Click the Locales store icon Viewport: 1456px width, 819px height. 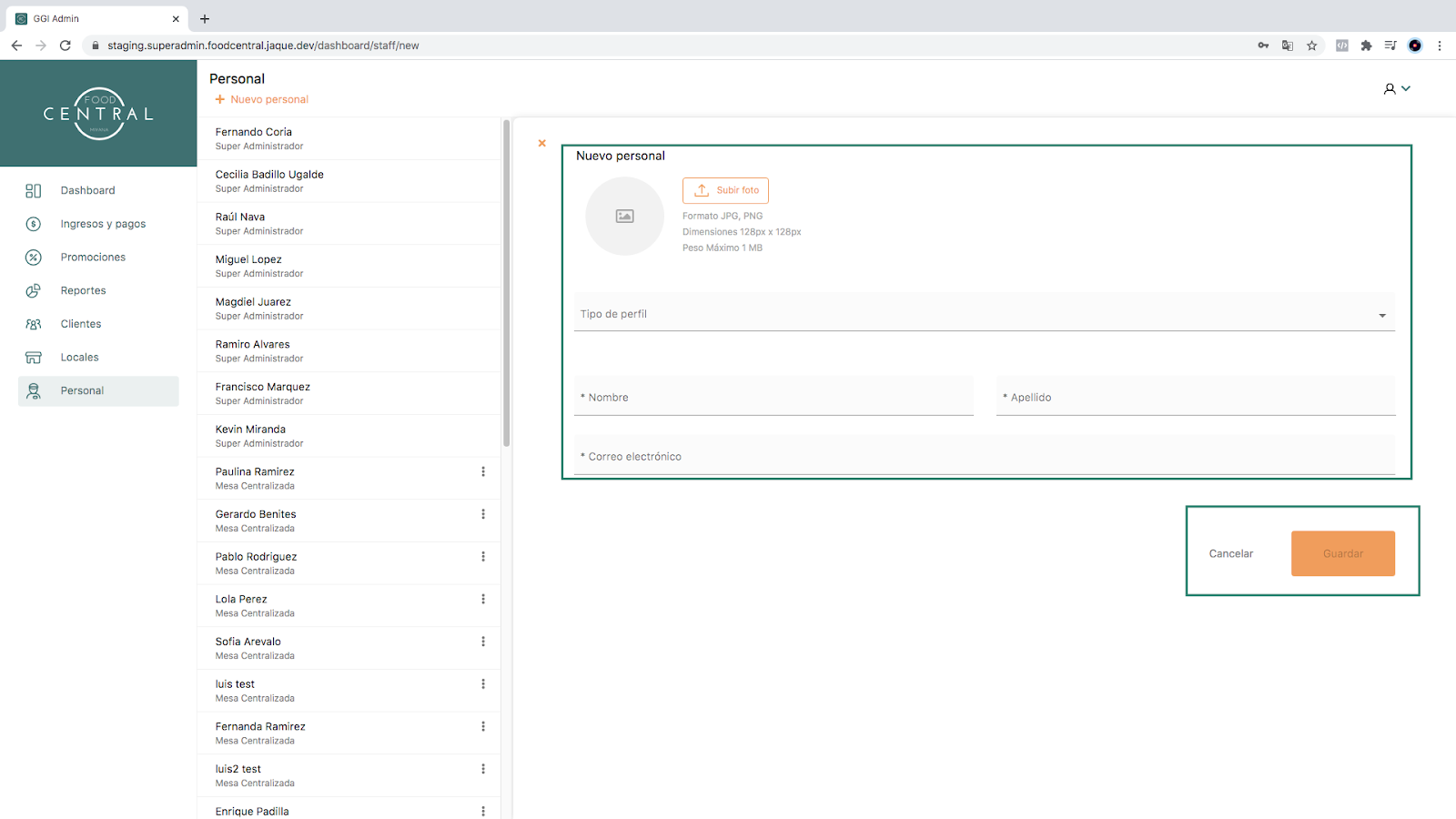[34, 358]
